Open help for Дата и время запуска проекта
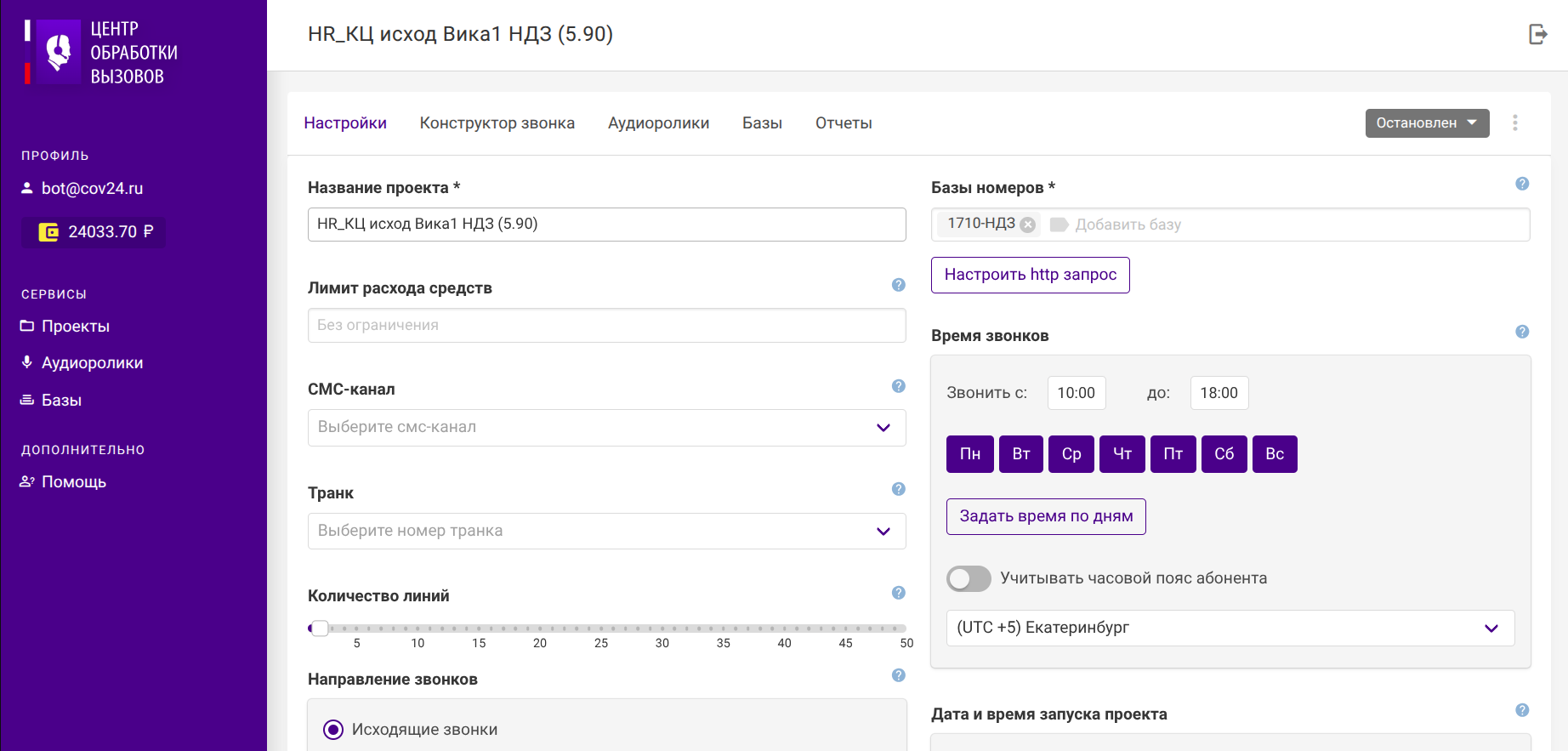This screenshot has width=1568, height=751. point(1522,710)
